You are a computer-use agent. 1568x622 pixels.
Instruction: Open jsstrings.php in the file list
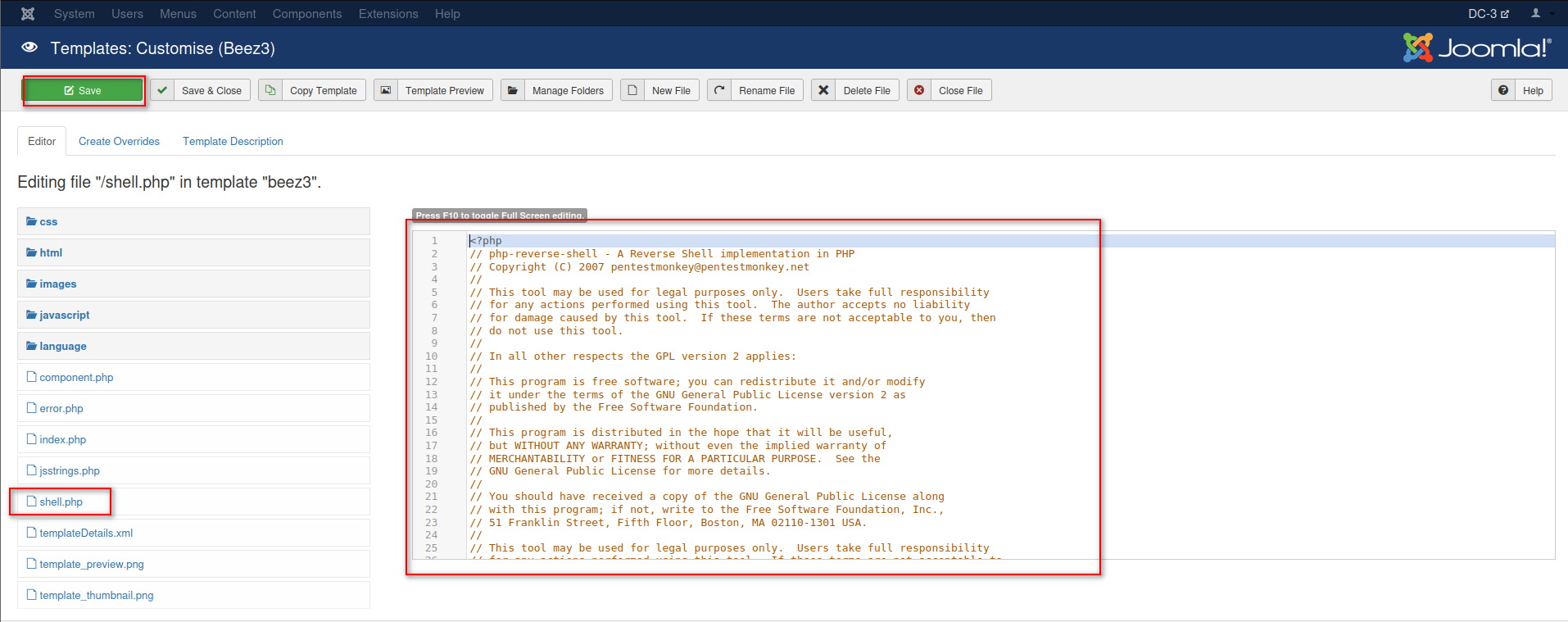pos(70,470)
